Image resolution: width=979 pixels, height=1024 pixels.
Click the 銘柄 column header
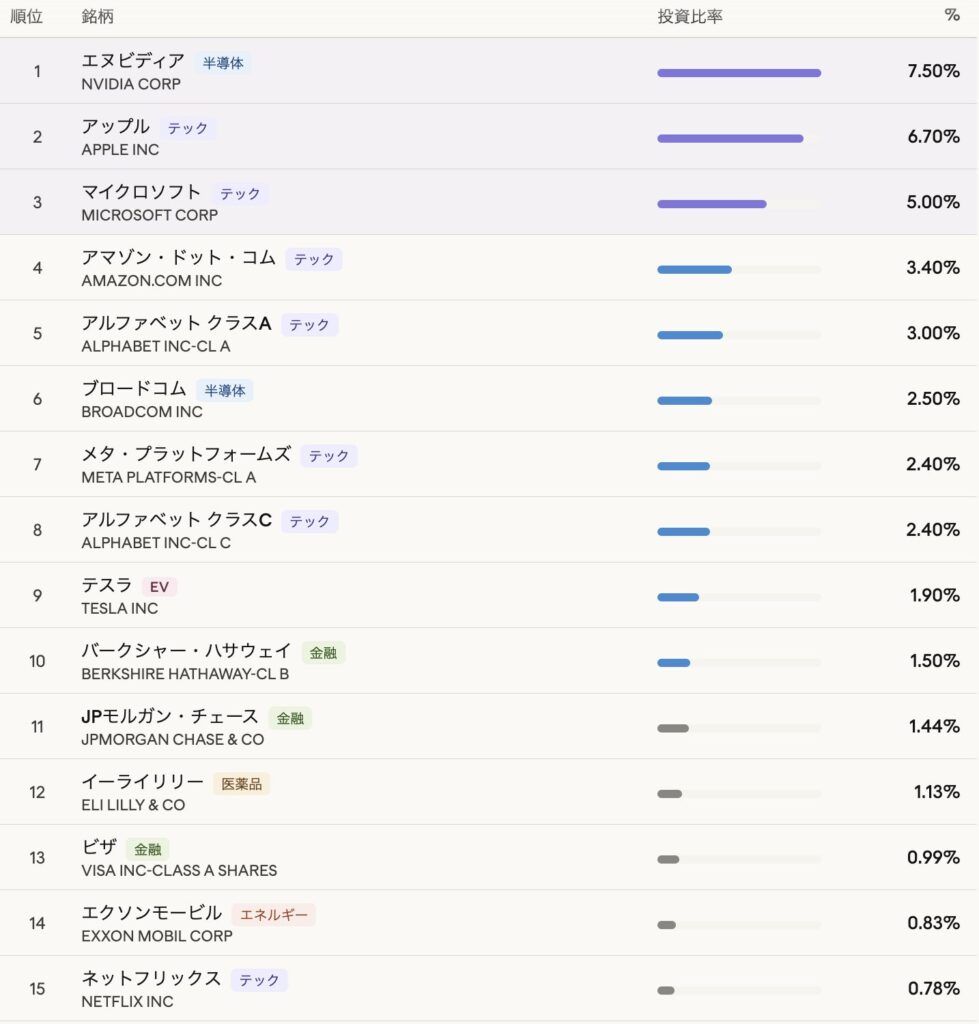click(97, 17)
